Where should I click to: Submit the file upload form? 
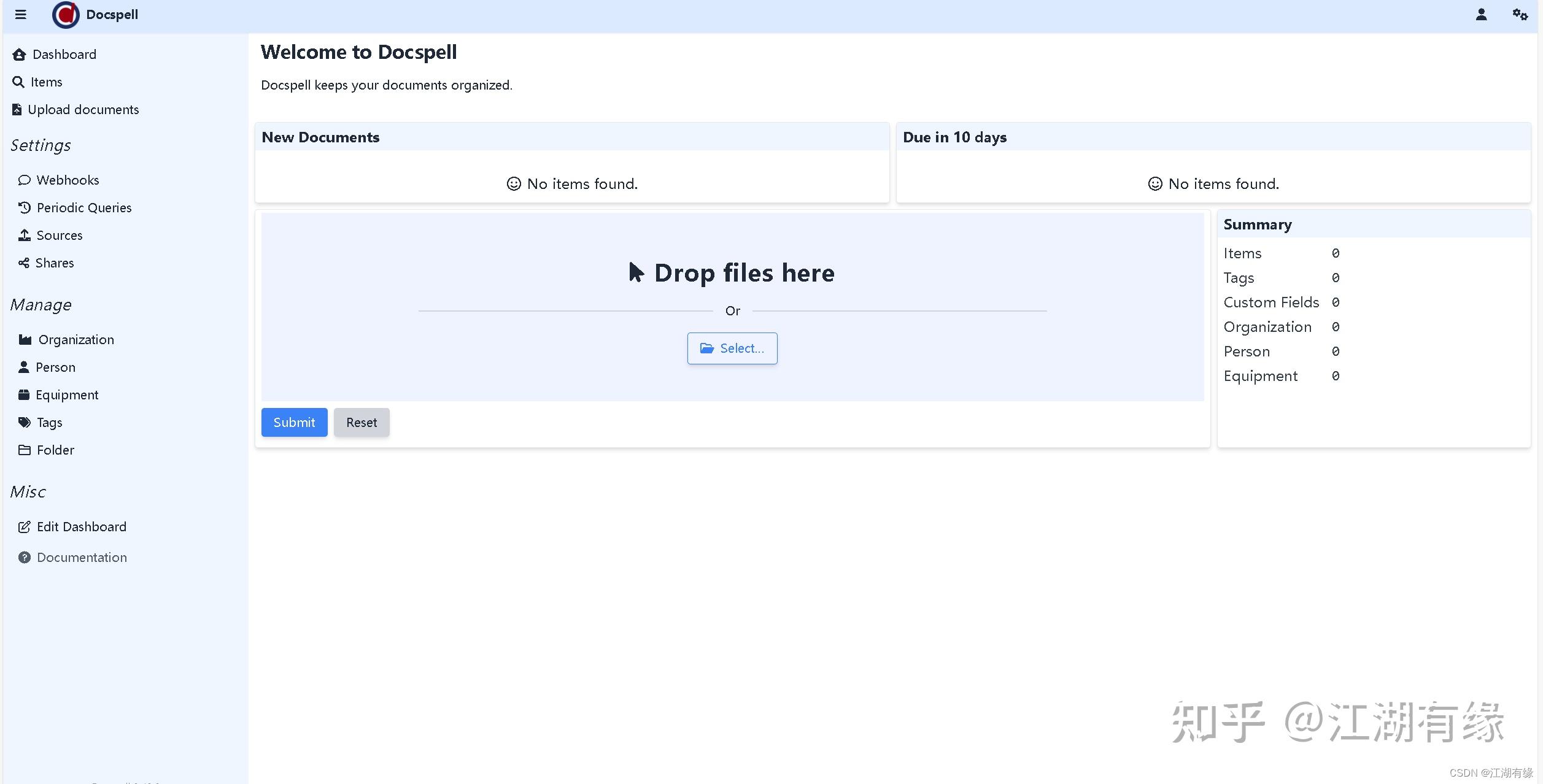(294, 422)
